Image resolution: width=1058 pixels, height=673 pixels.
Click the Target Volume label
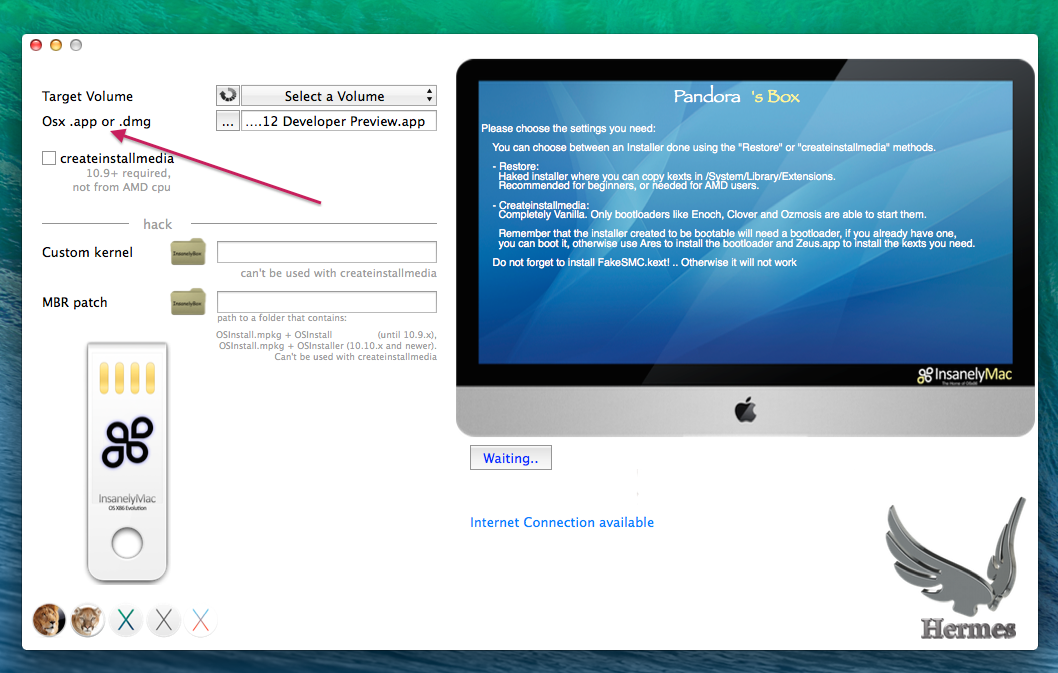point(87,97)
